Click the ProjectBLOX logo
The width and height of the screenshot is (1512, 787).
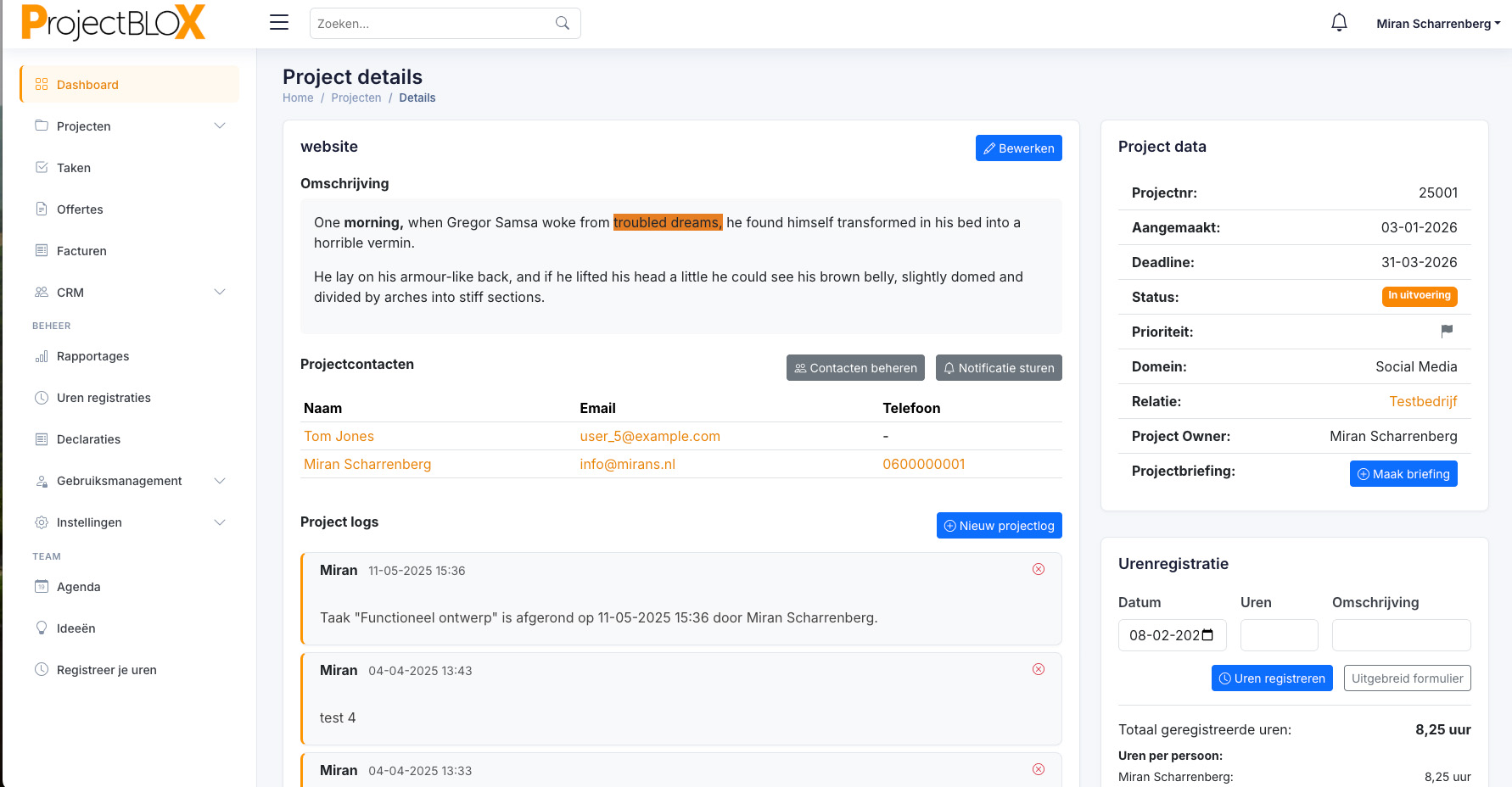114,23
